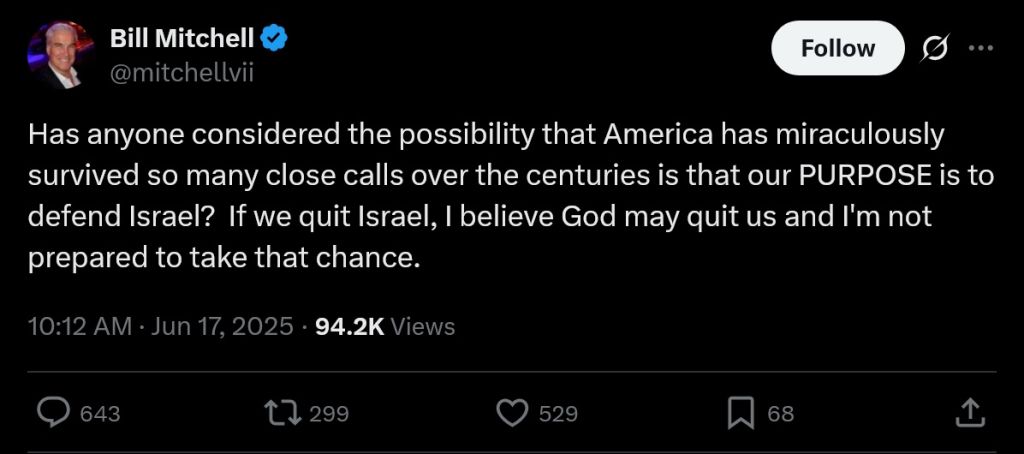Click the tweet body text
This screenshot has width=1024, height=454.
point(480,196)
